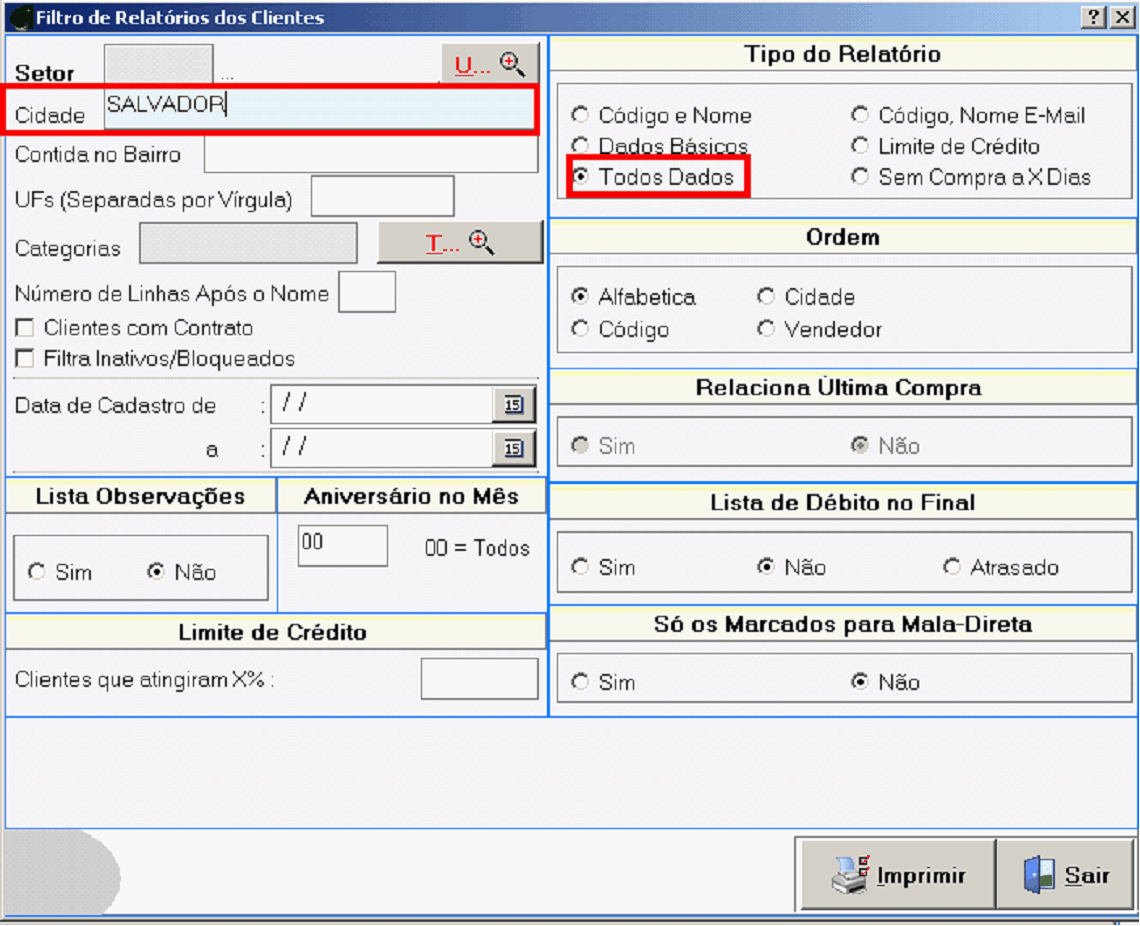This screenshot has width=1140, height=926.
Task: Open calendar for Data de Cadastro end
Action: coord(513,449)
